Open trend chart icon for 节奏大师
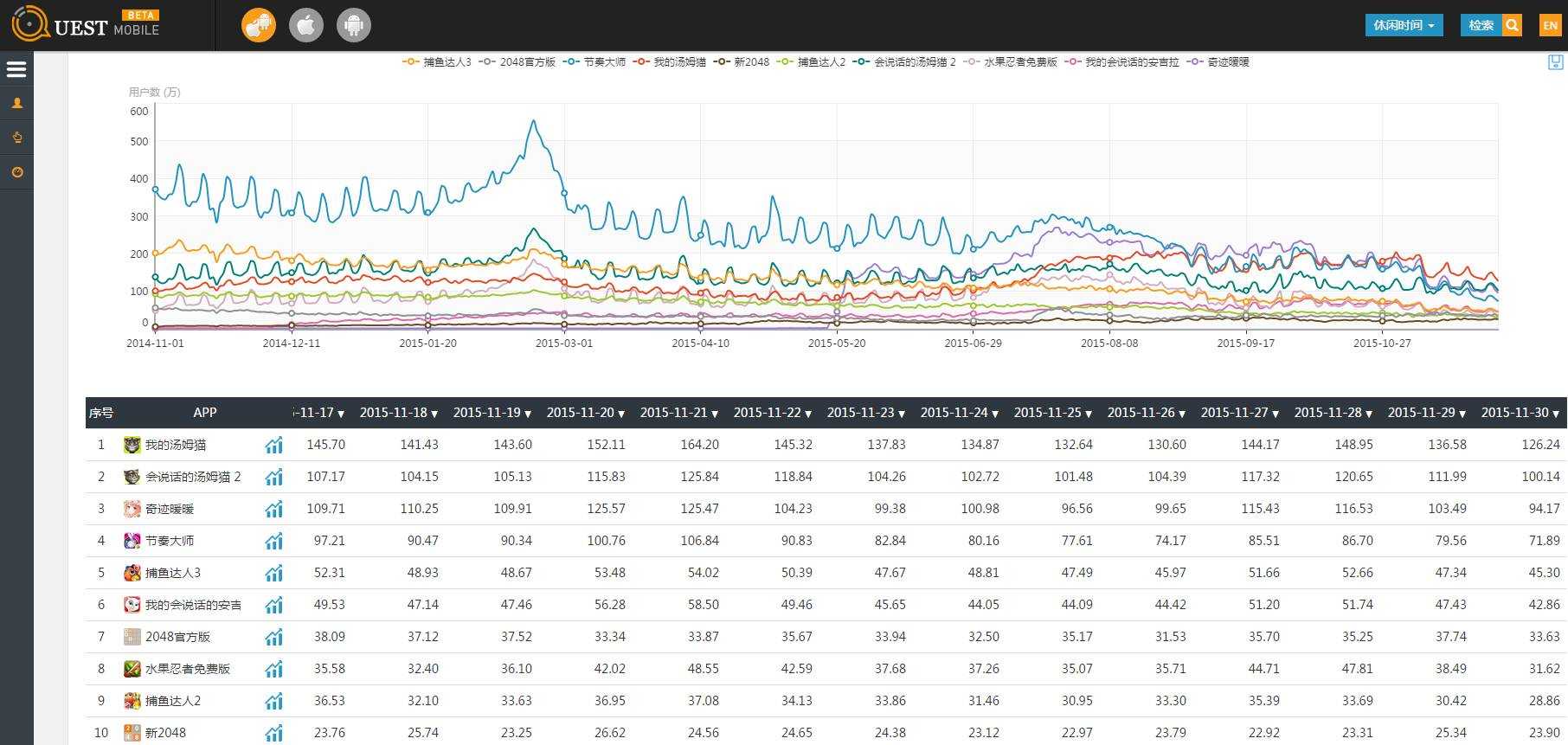Image resolution: width=1568 pixels, height=745 pixels. tap(273, 542)
